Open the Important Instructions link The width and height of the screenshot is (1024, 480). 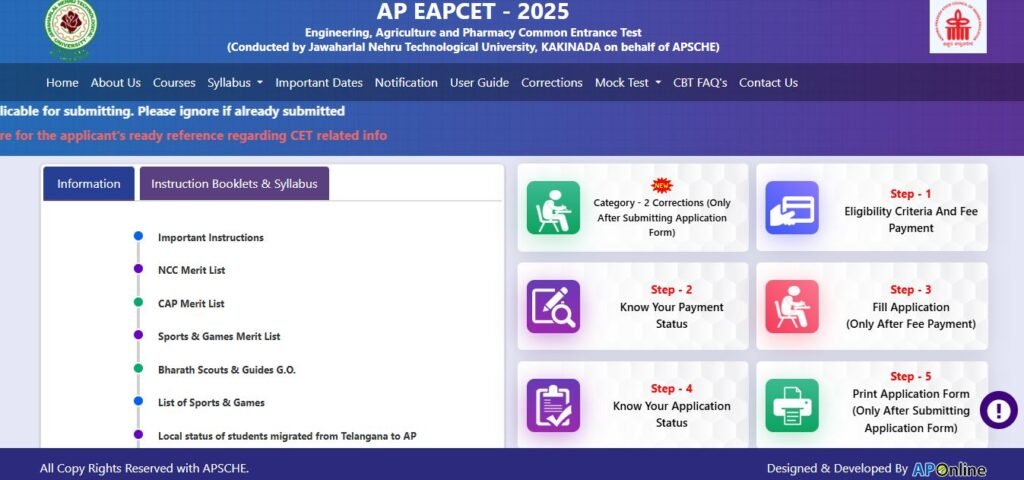click(x=210, y=238)
